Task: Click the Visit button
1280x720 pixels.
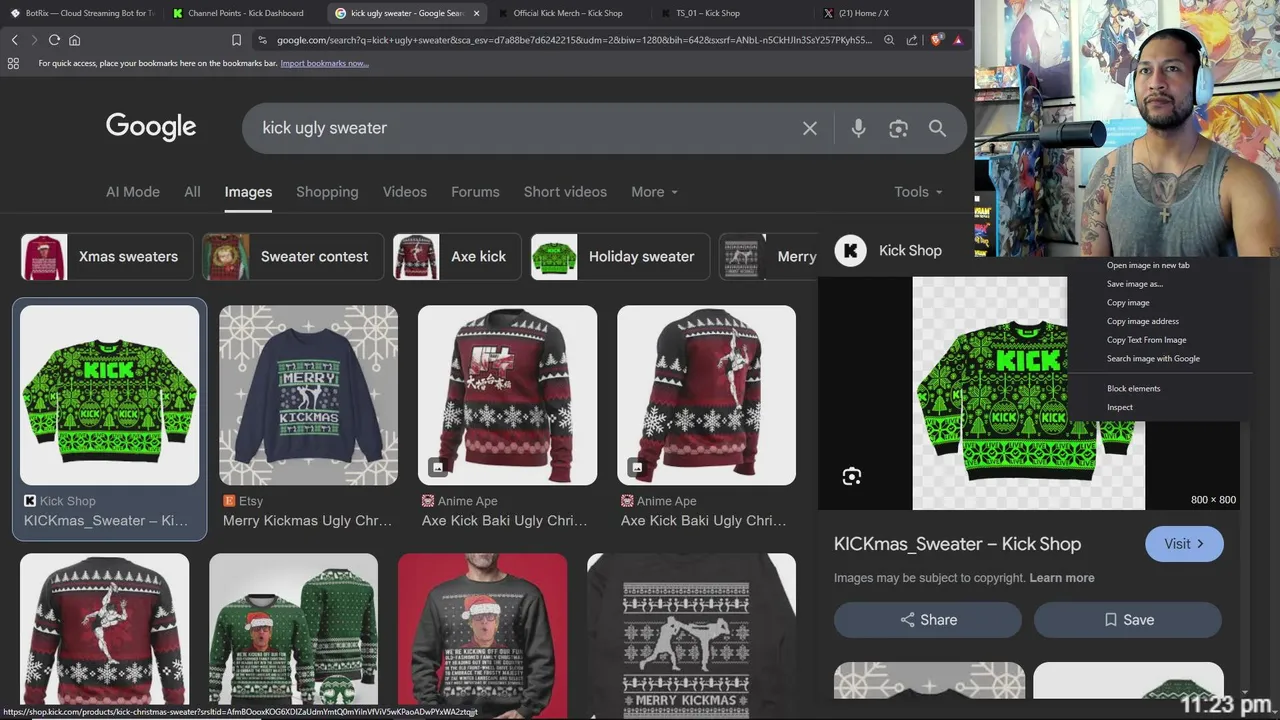Action: [1184, 544]
